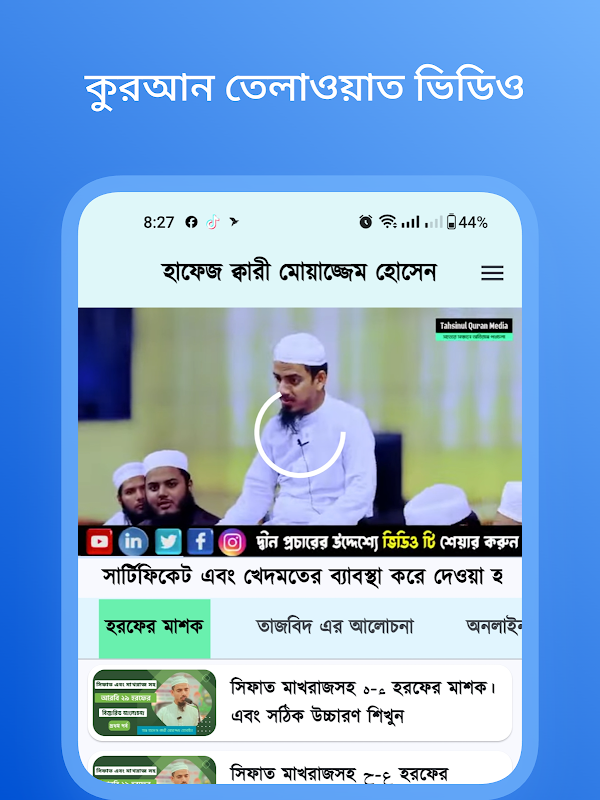Switch to the partially visible অনলাইন tab
Viewport: 600px width, 800px height.
pos(493,627)
